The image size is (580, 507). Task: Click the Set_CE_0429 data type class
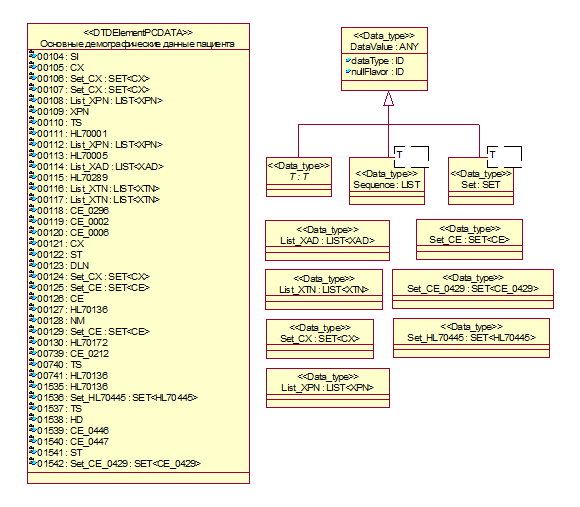pyautogui.click(x=473, y=289)
